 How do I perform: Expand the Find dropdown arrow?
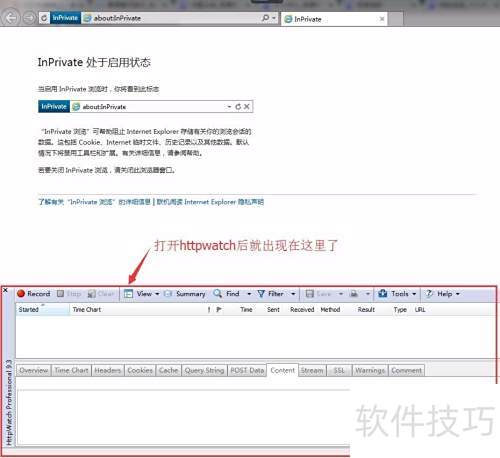tap(249, 294)
